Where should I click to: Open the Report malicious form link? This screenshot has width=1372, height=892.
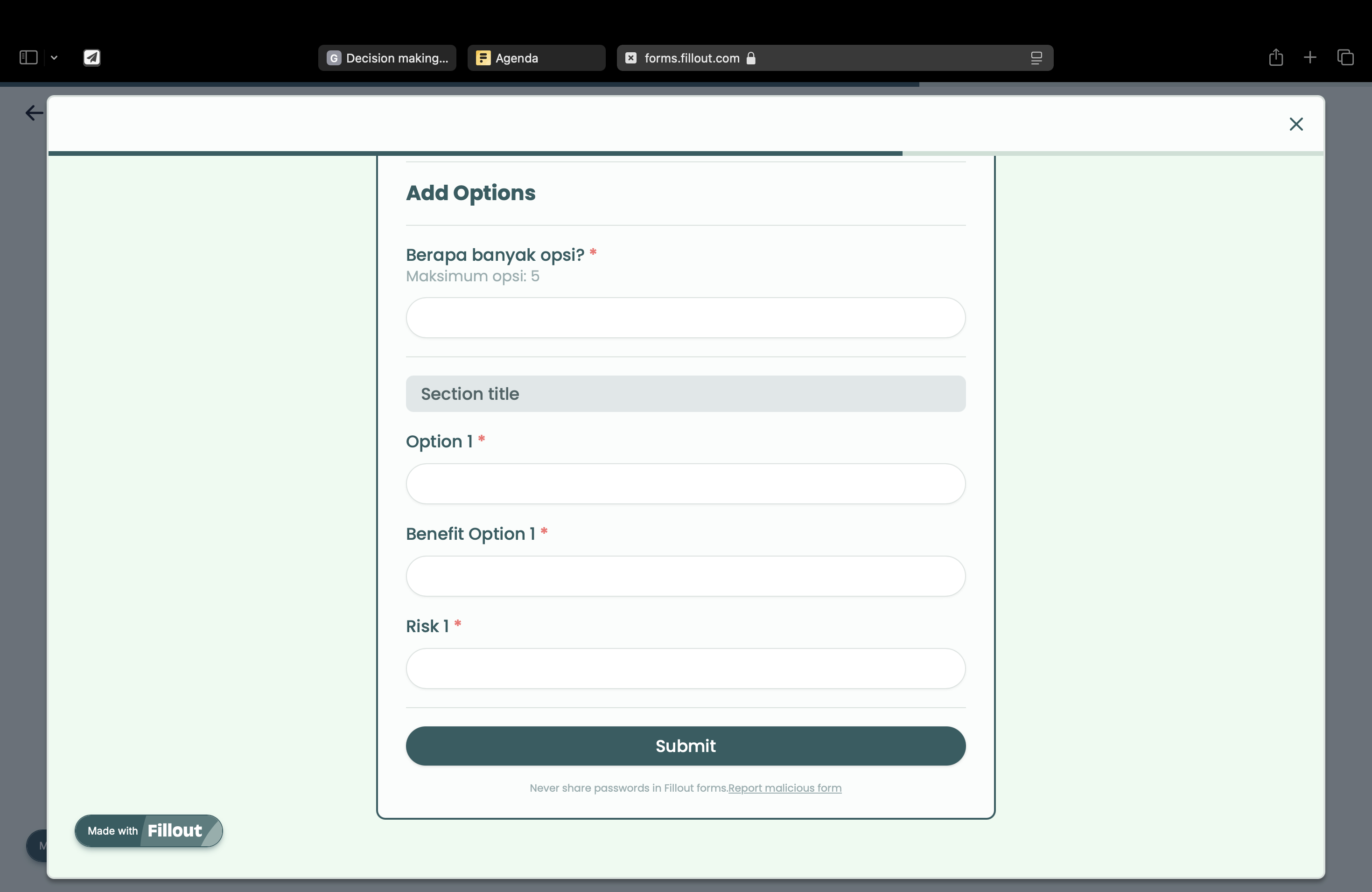point(784,787)
